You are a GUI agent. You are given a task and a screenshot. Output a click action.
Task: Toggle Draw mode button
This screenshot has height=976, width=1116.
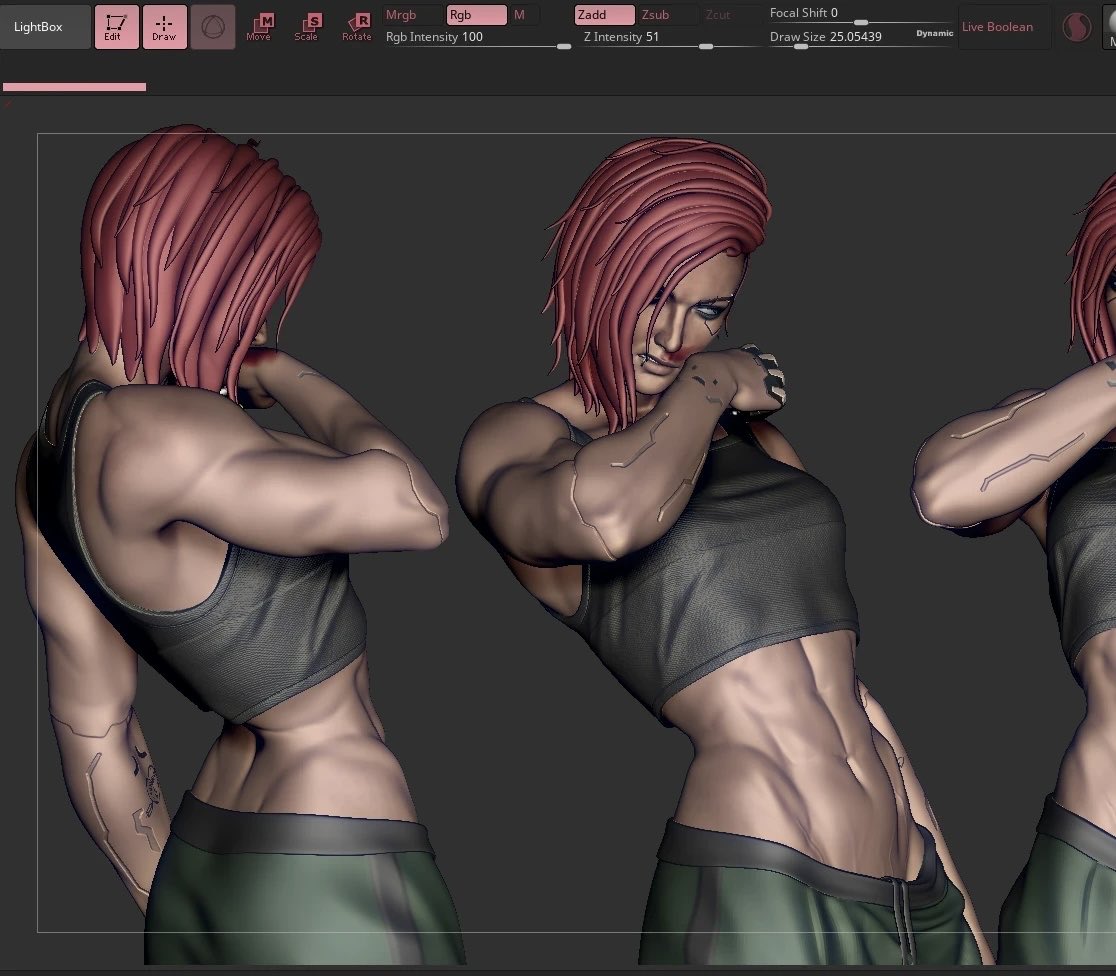click(164, 27)
